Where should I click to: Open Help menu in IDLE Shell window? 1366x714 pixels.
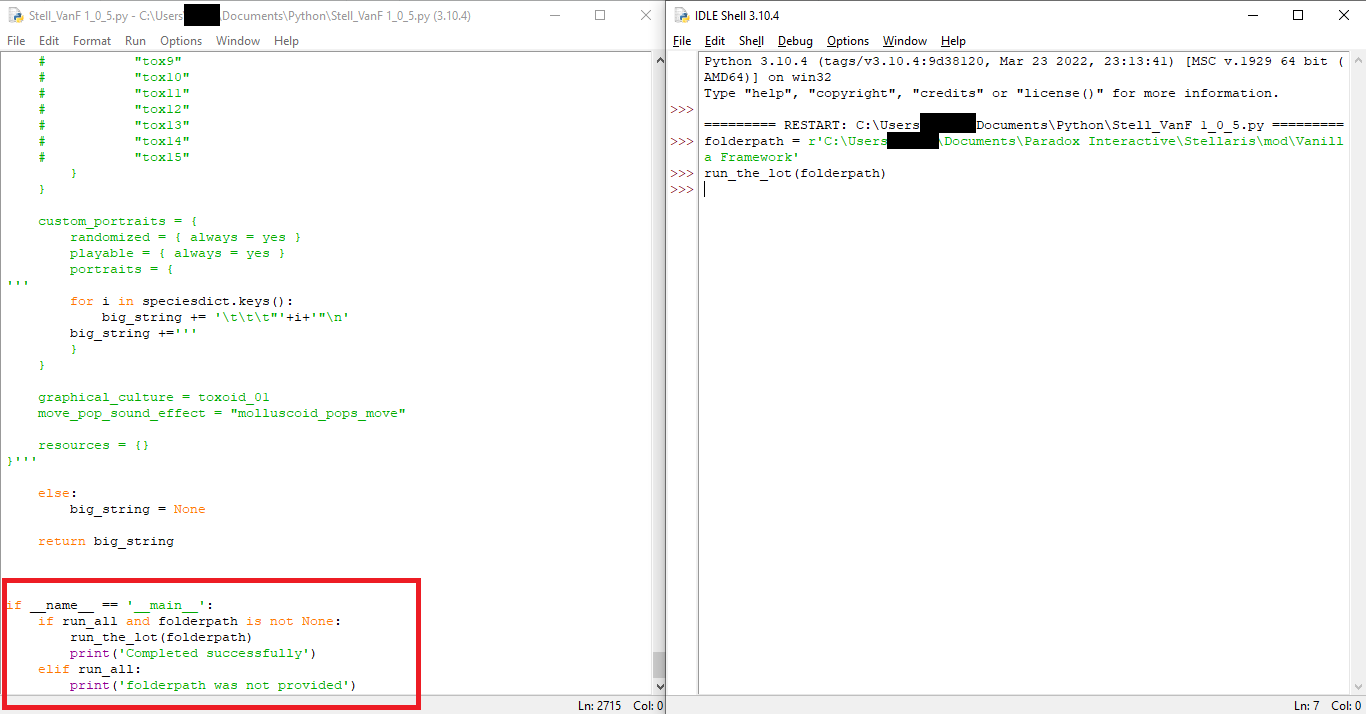(x=953, y=41)
